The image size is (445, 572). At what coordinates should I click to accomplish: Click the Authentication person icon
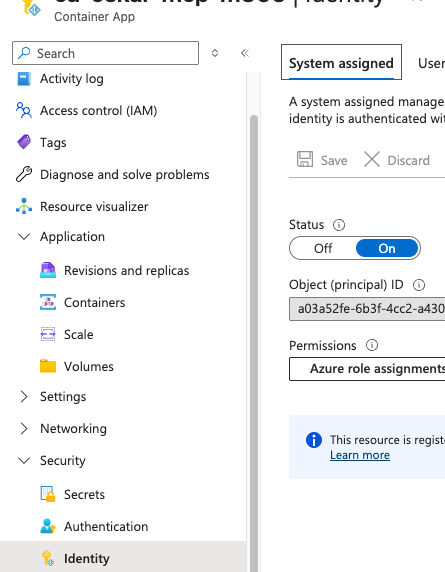pyautogui.click(x=48, y=526)
